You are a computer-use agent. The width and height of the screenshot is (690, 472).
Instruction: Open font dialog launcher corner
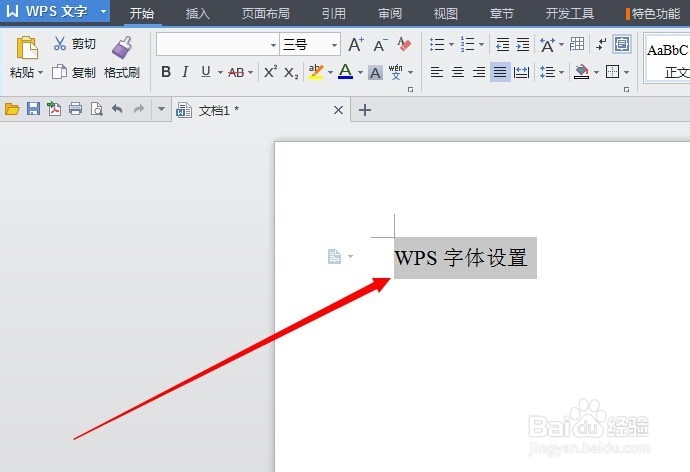(x=411, y=89)
